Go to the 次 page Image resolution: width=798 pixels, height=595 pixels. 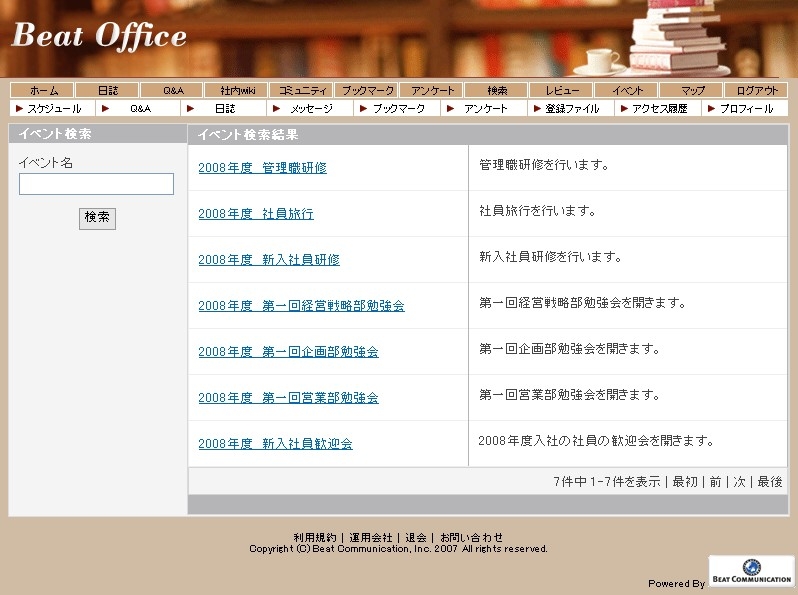point(739,481)
